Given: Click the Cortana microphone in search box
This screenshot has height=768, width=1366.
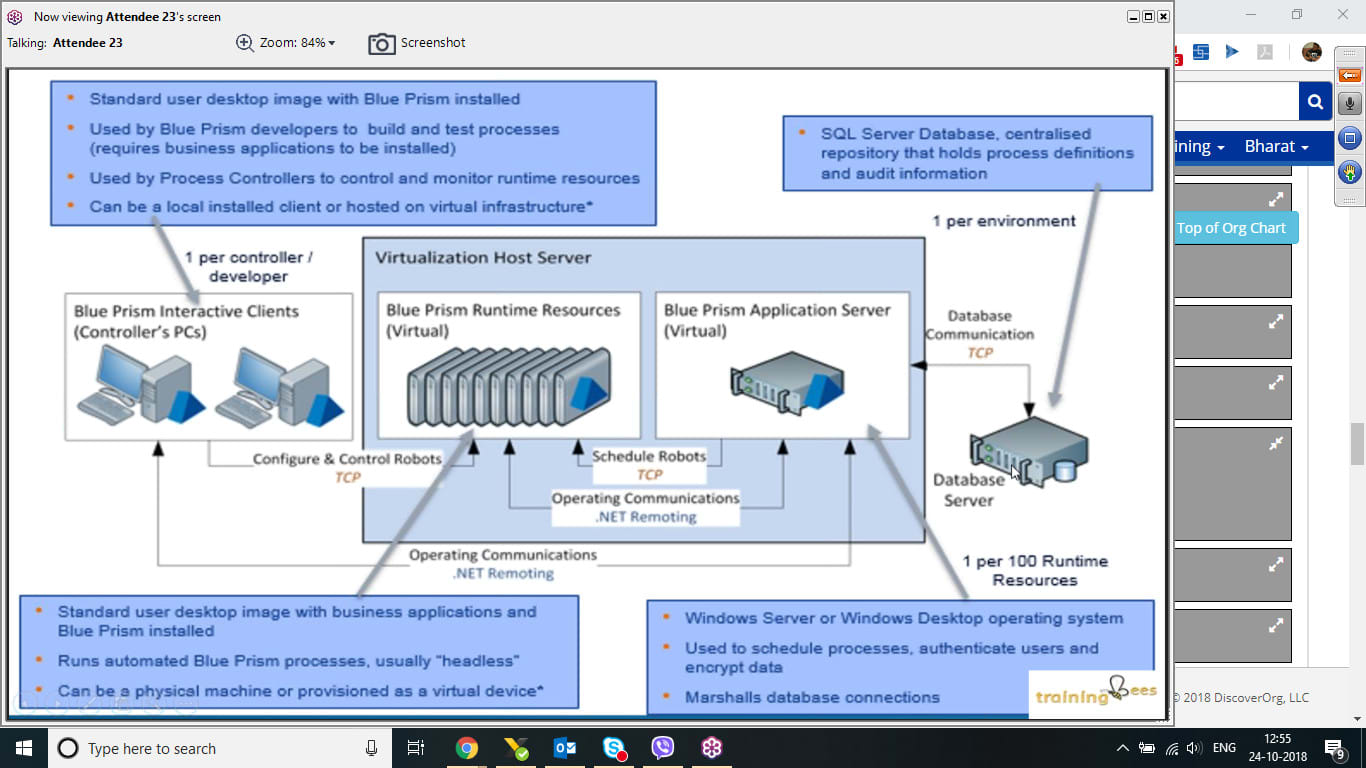Looking at the screenshot, I should coord(371,748).
